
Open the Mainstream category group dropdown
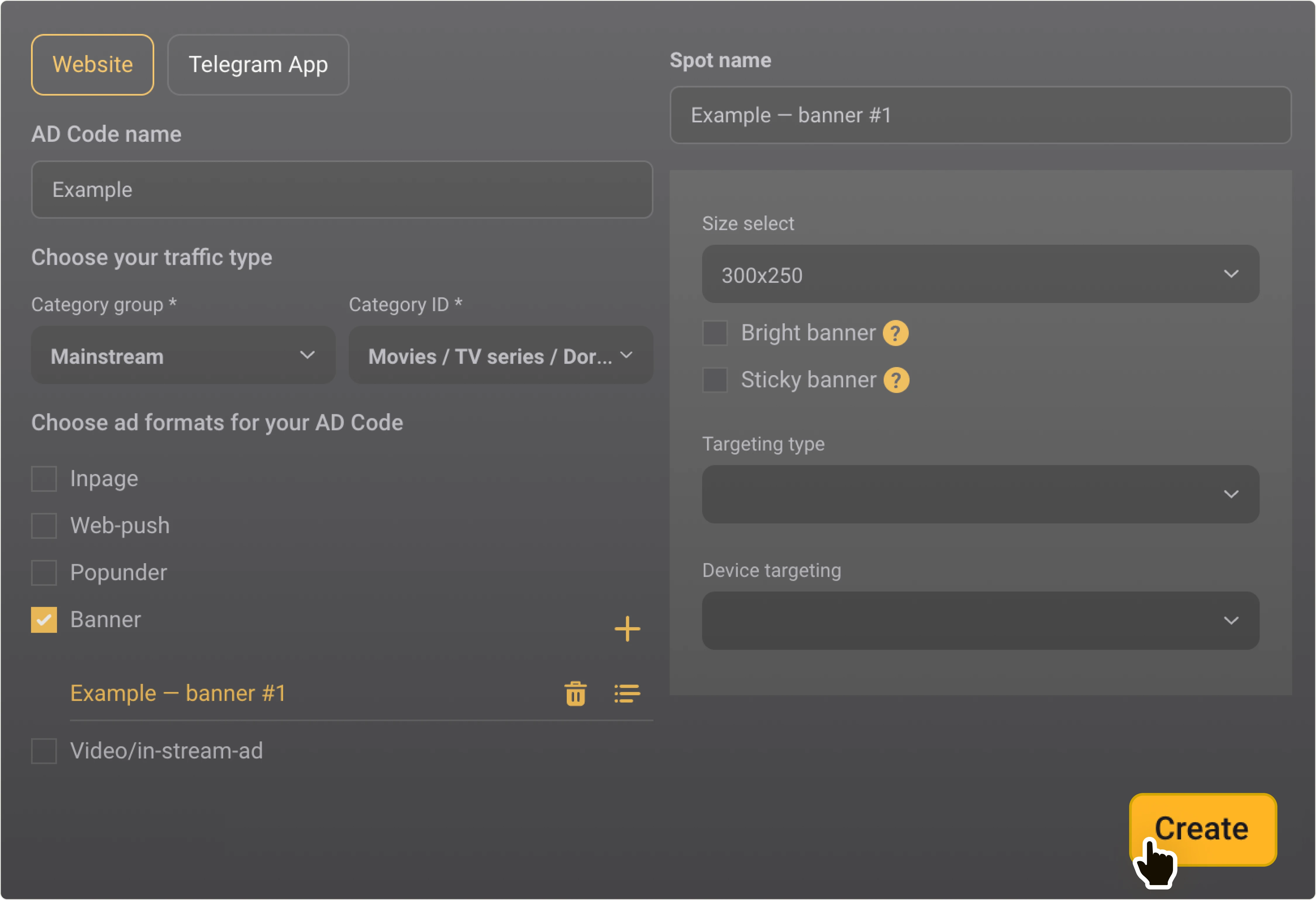coord(183,356)
